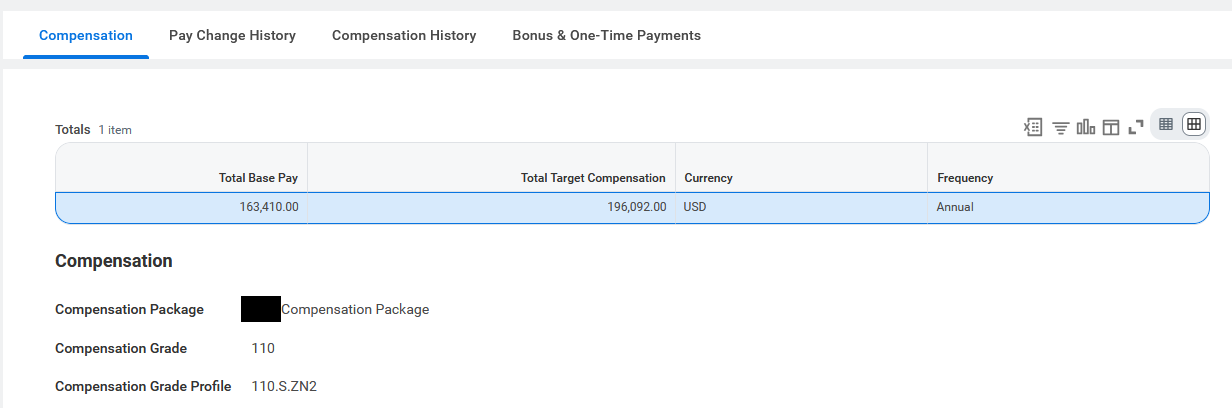Viewport: 1232px width, 408px height.
Task: Switch to Pay Change History tab
Action: point(232,35)
